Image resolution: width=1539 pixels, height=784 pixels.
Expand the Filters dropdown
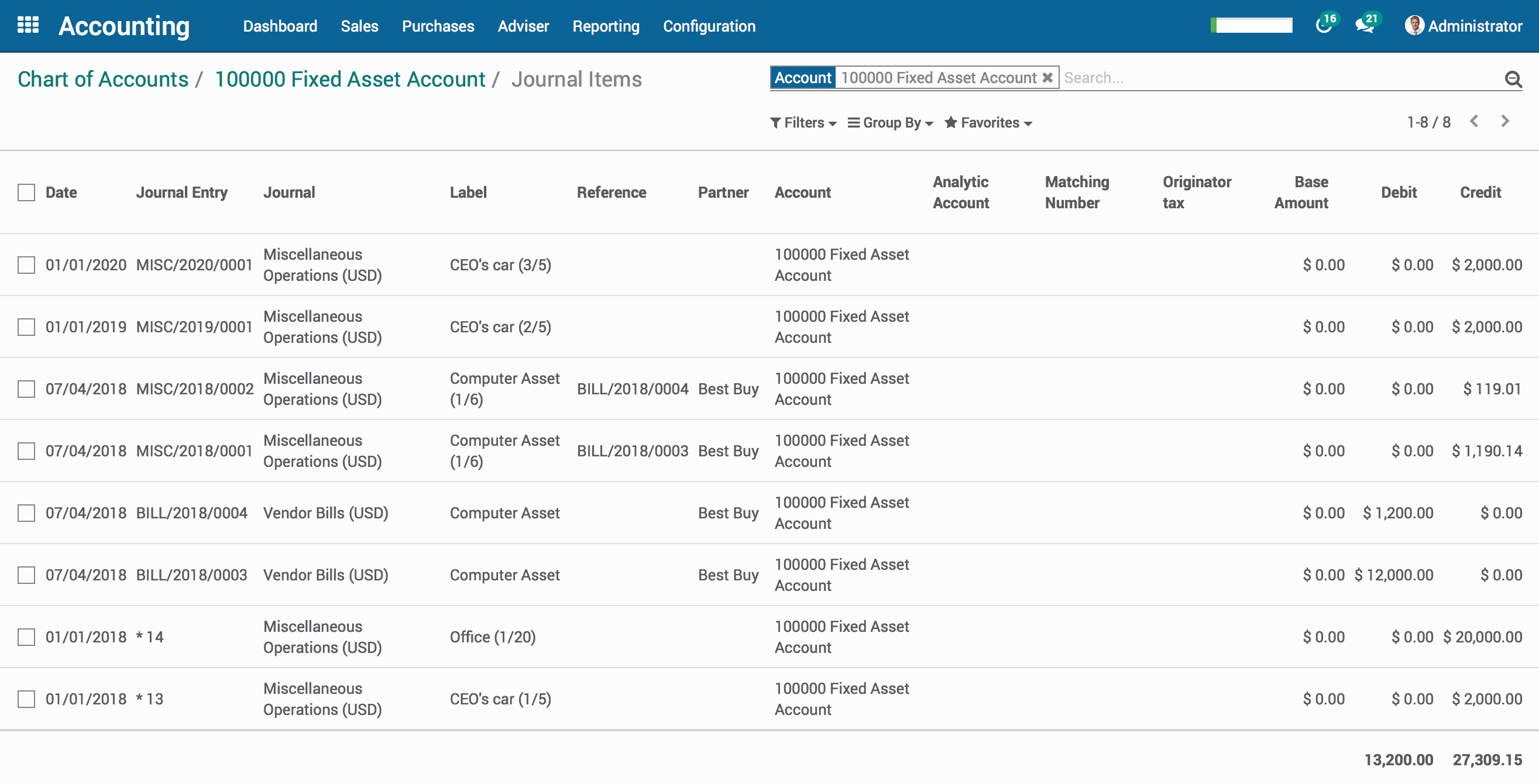(803, 122)
